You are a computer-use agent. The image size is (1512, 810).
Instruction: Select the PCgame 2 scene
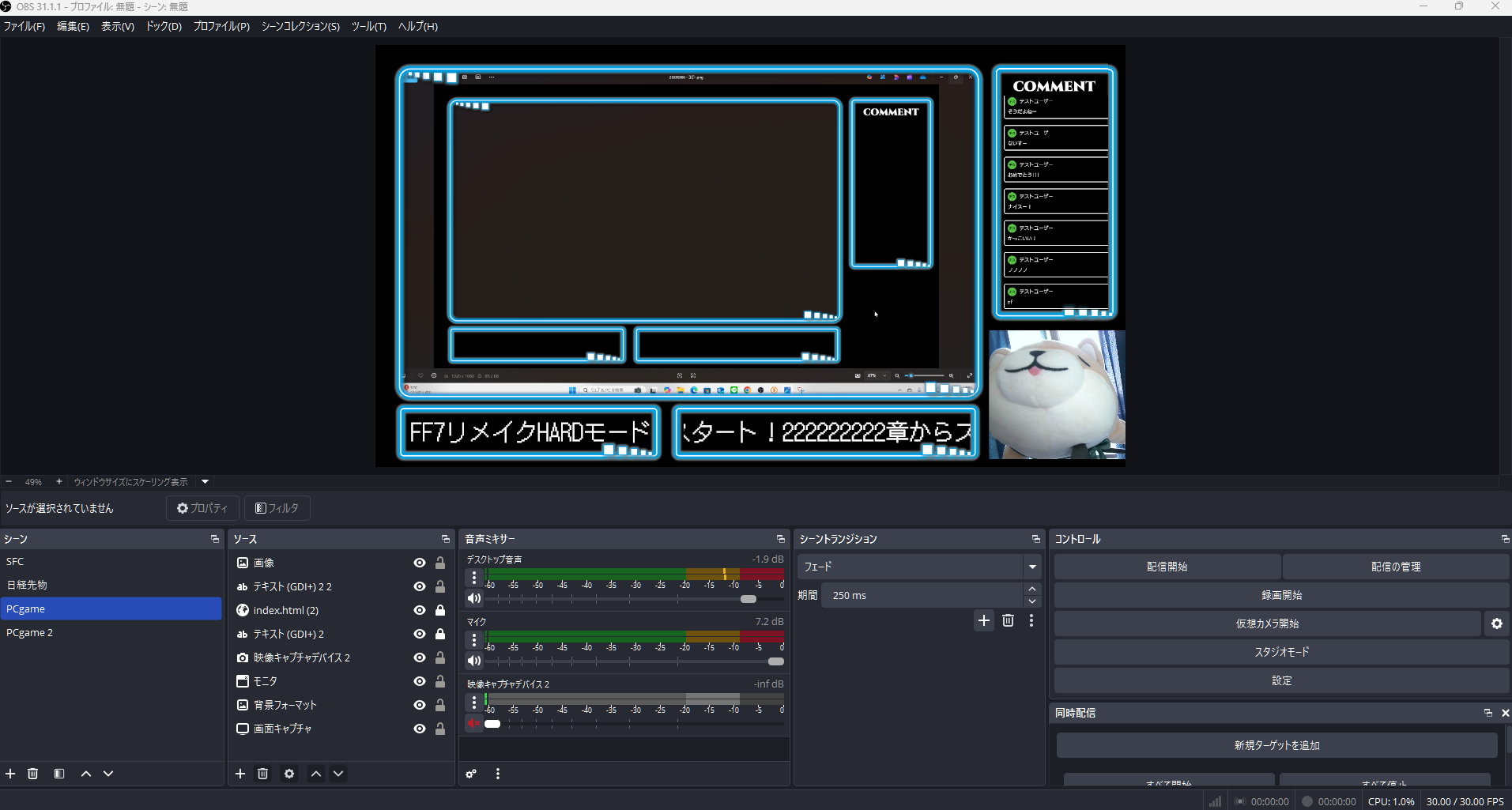pos(111,632)
